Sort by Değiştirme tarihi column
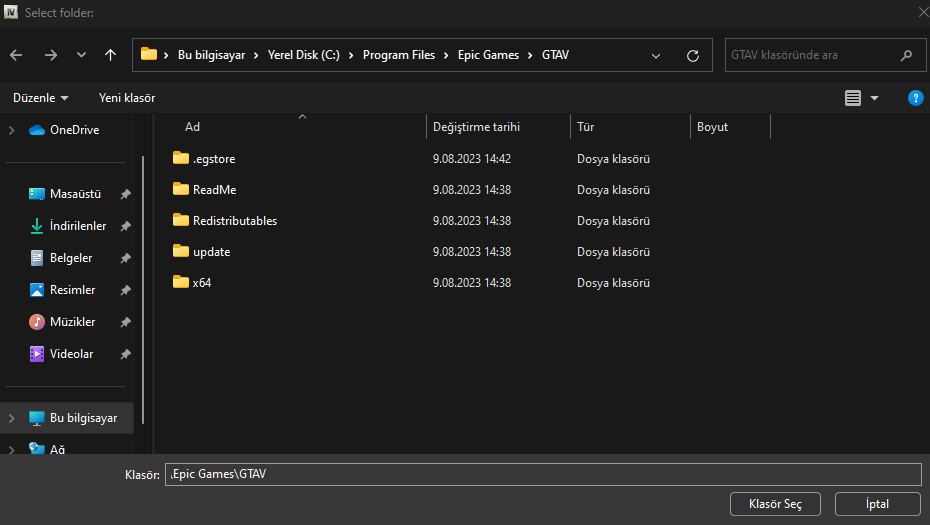The image size is (930, 525). [476, 127]
